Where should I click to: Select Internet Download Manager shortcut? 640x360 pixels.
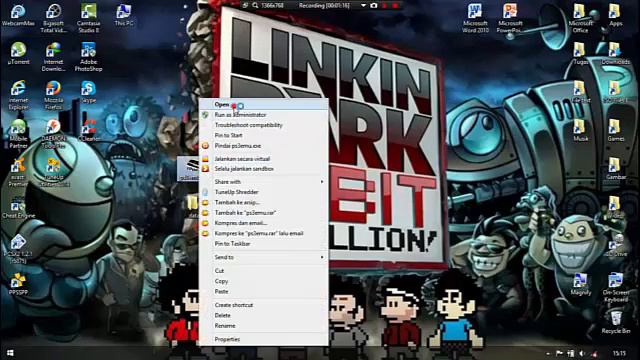coord(53,57)
